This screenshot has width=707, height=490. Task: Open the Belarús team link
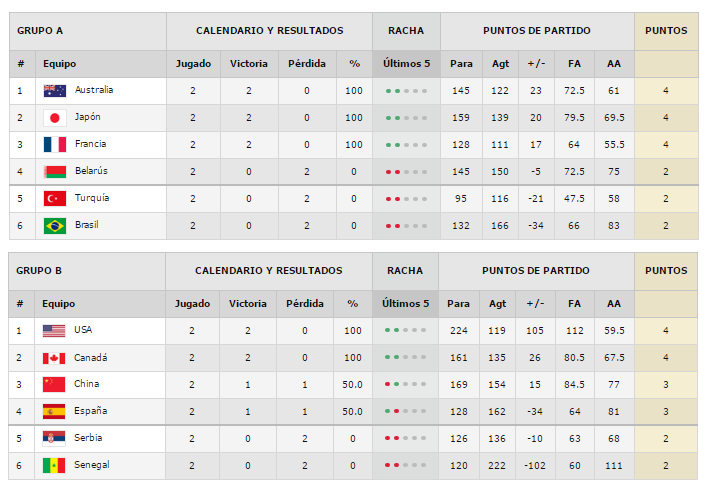coord(91,171)
